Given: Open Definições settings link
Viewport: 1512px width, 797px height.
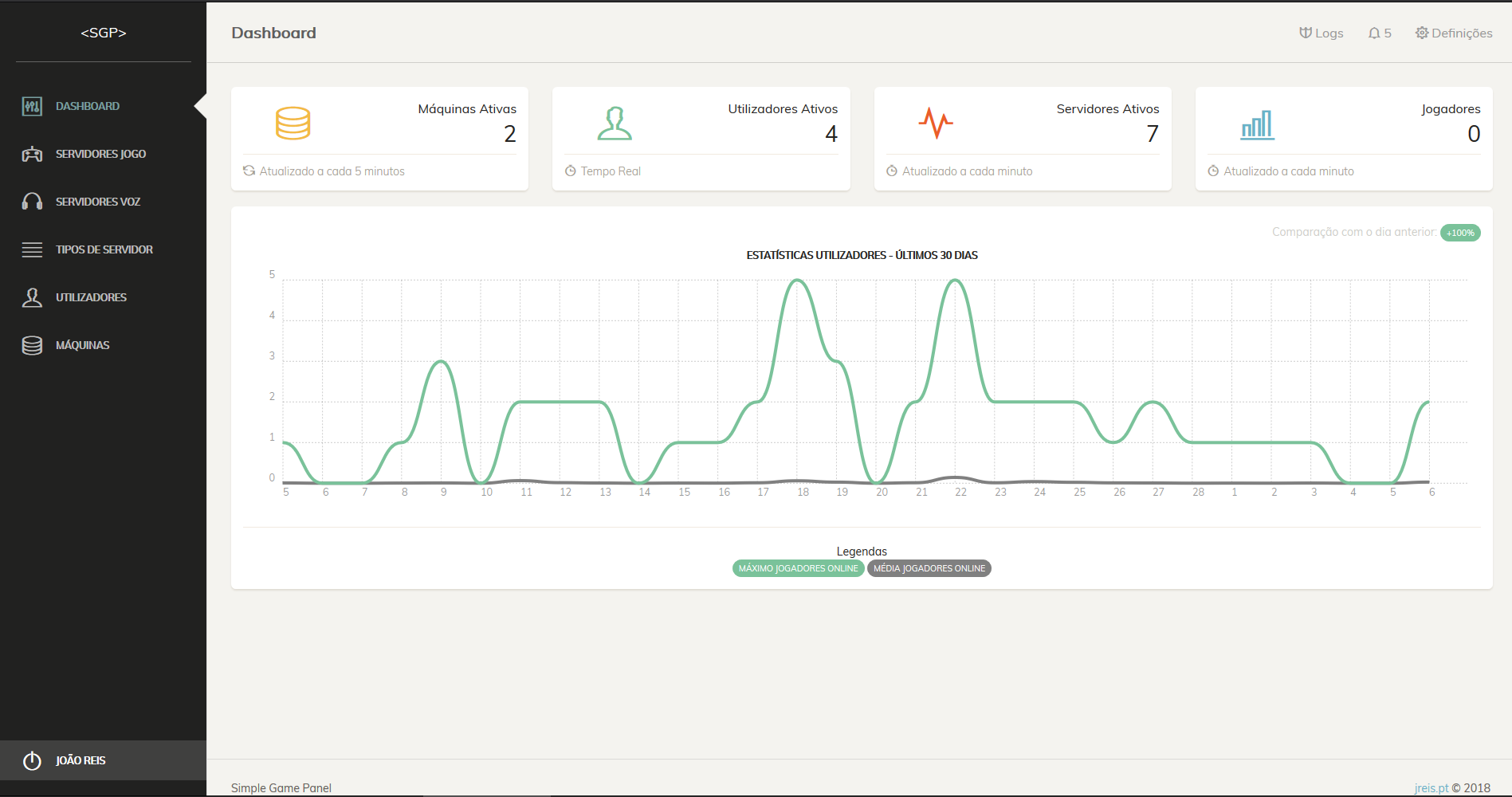Looking at the screenshot, I should pos(1454,33).
